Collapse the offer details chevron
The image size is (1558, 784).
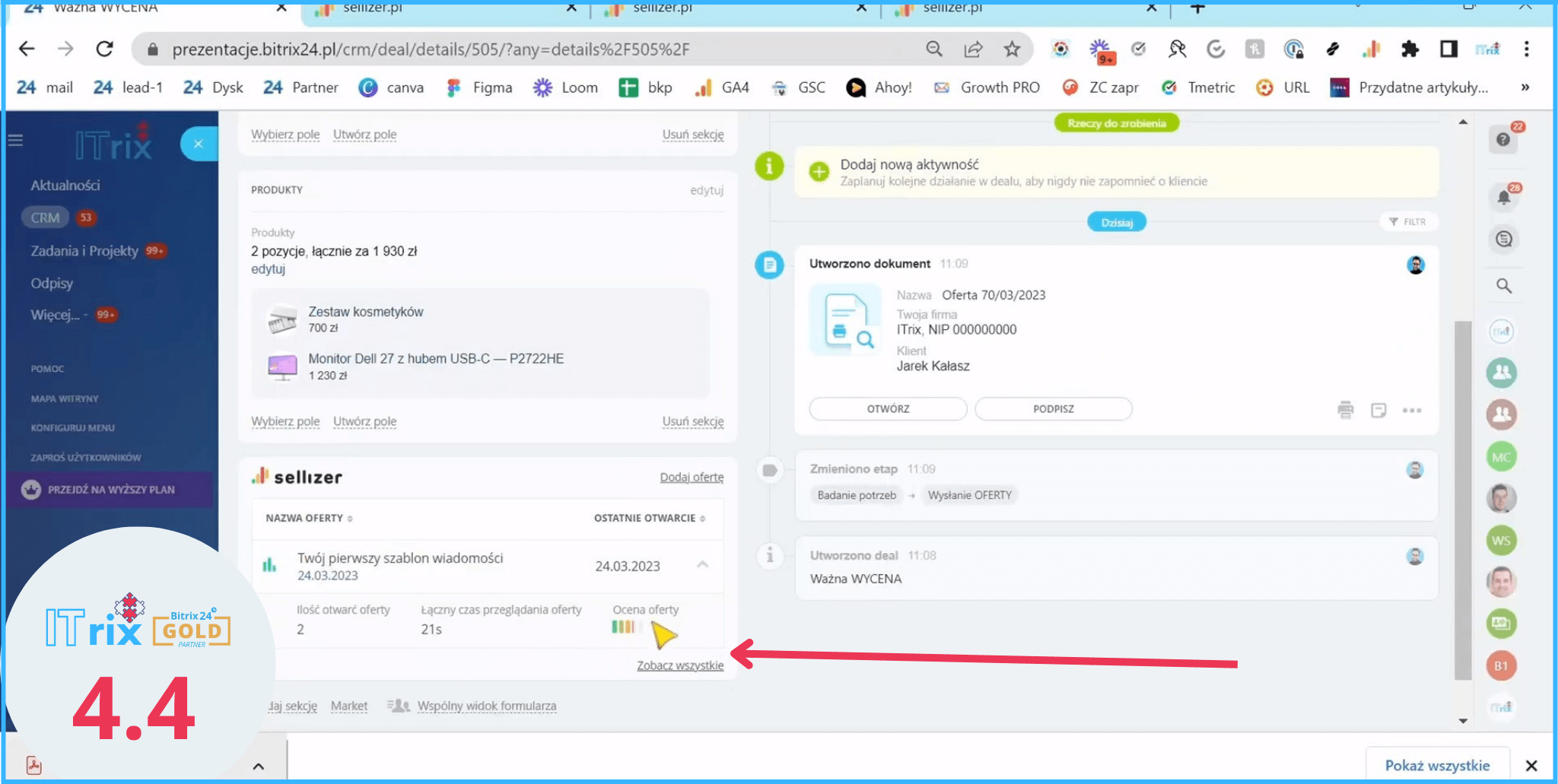click(x=702, y=564)
